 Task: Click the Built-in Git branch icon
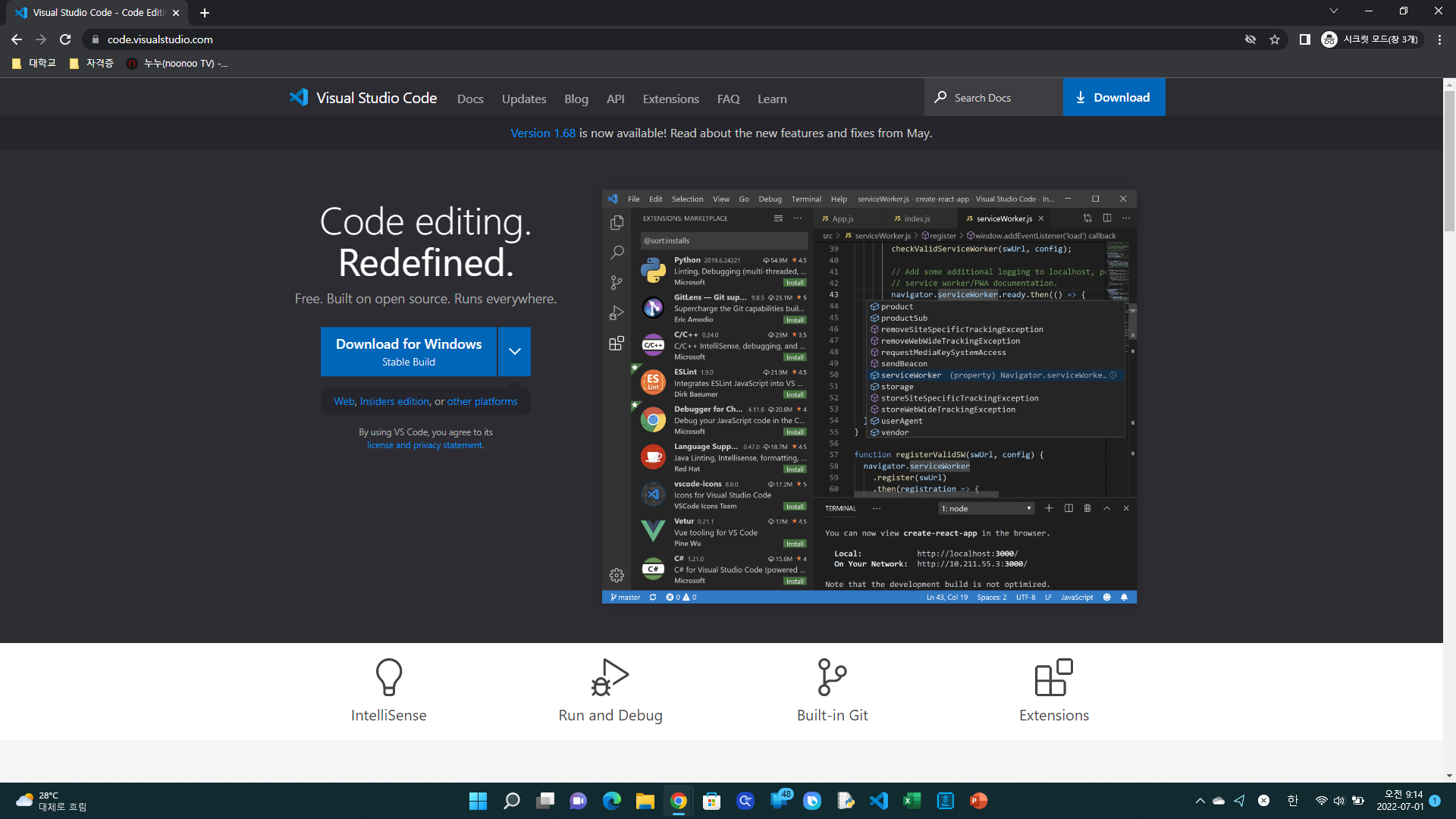coord(832,676)
